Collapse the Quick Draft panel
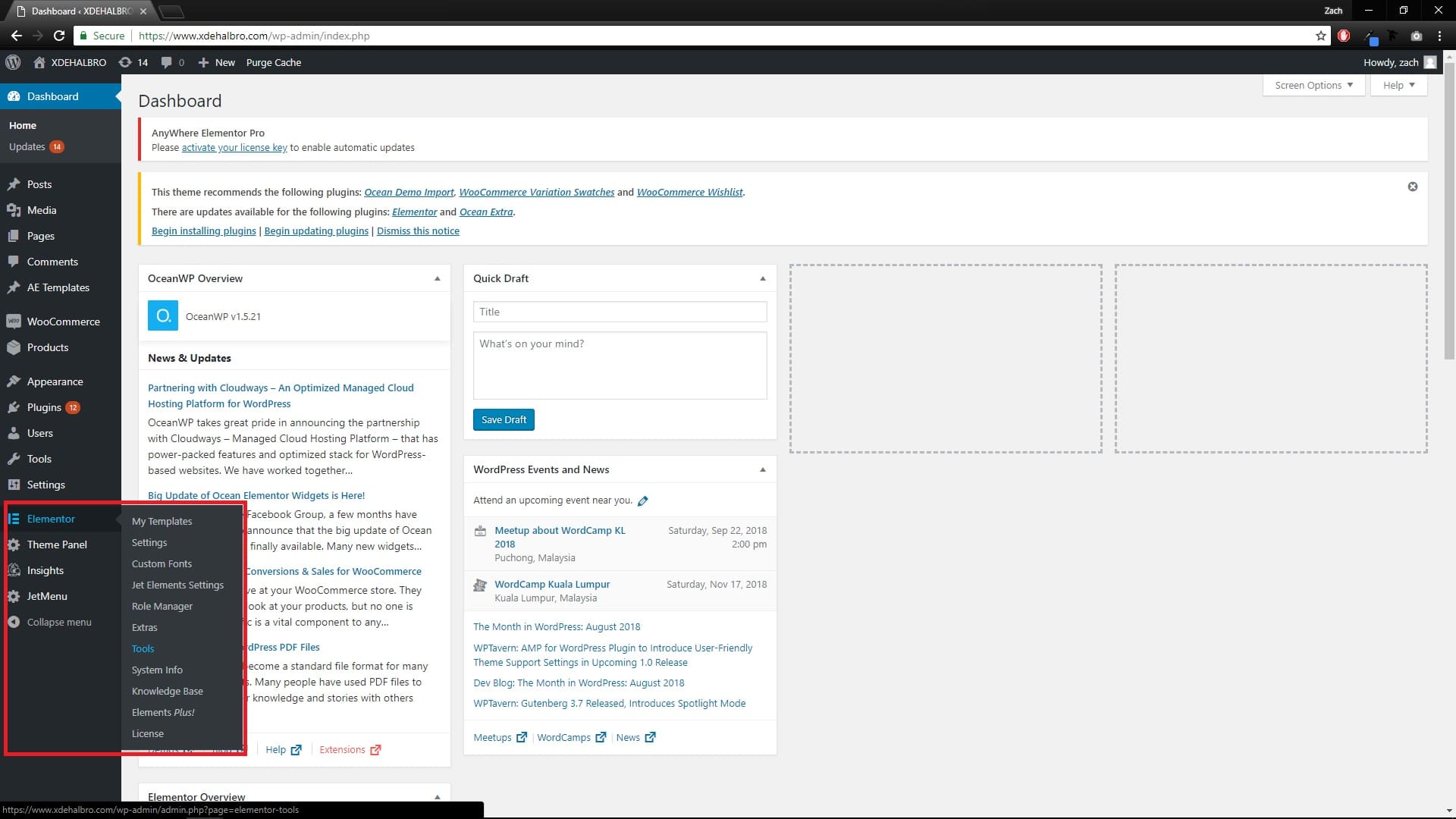The width and height of the screenshot is (1456, 819). [x=763, y=278]
